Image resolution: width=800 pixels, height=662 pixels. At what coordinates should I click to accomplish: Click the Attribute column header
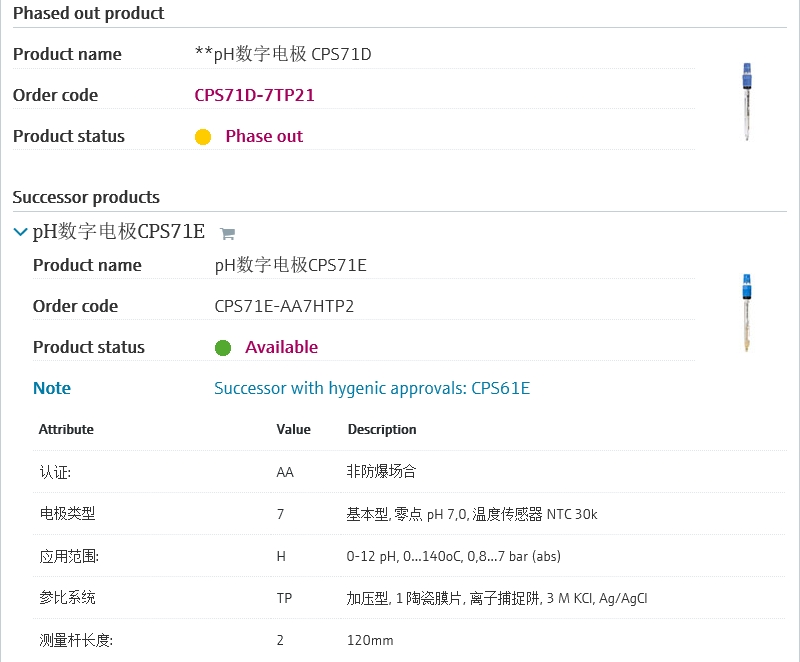click(66, 429)
